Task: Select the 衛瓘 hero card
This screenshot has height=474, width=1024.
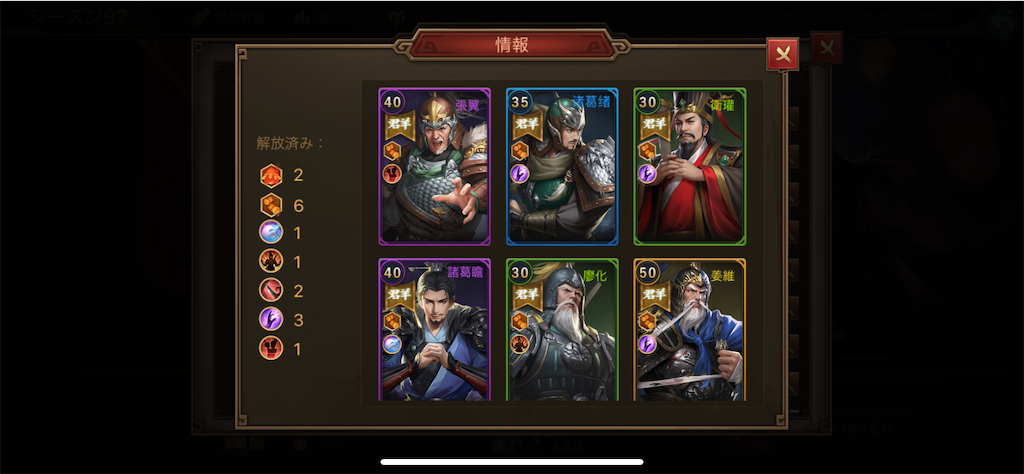Action: pos(690,166)
